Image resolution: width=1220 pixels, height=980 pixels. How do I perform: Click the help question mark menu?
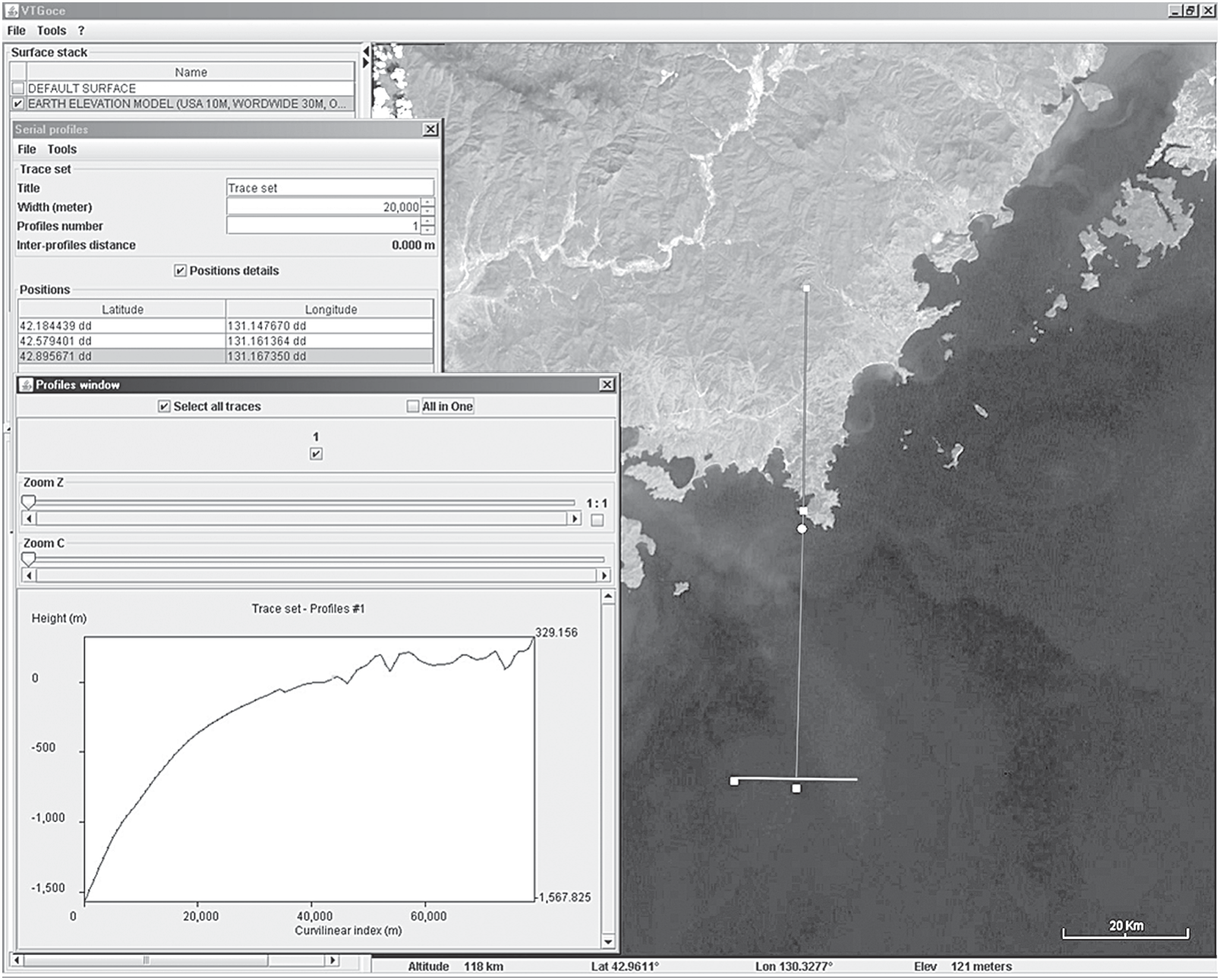pyautogui.click(x=81, y=30)
